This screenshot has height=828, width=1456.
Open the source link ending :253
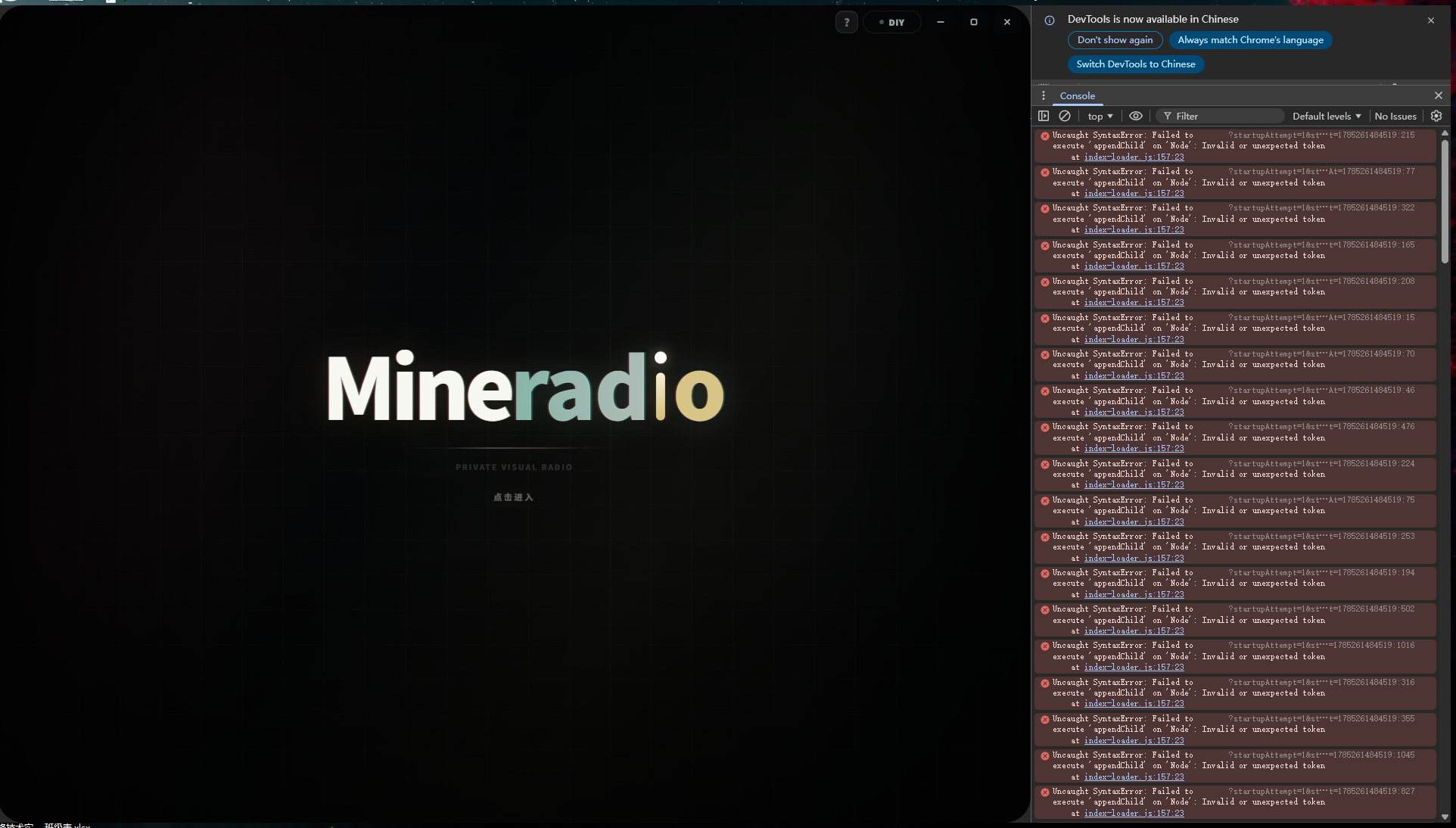pos(1321,537)
